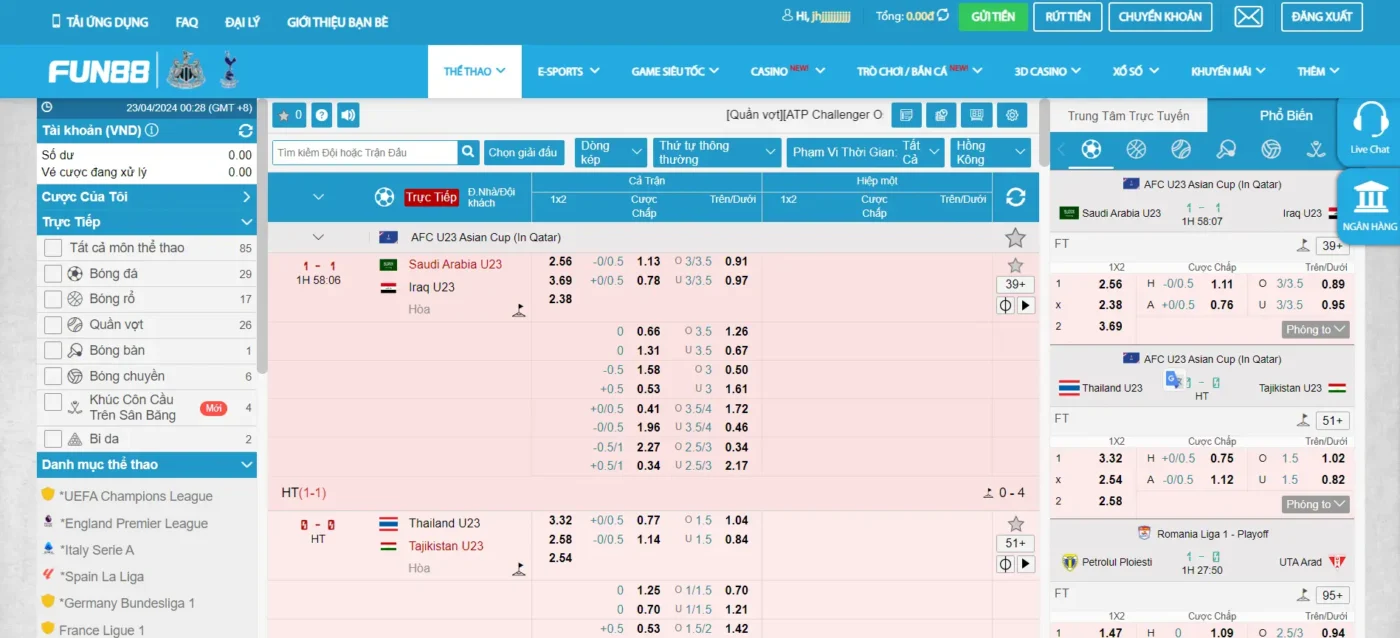Click the 'Chọn giải đấu' button

523,153
